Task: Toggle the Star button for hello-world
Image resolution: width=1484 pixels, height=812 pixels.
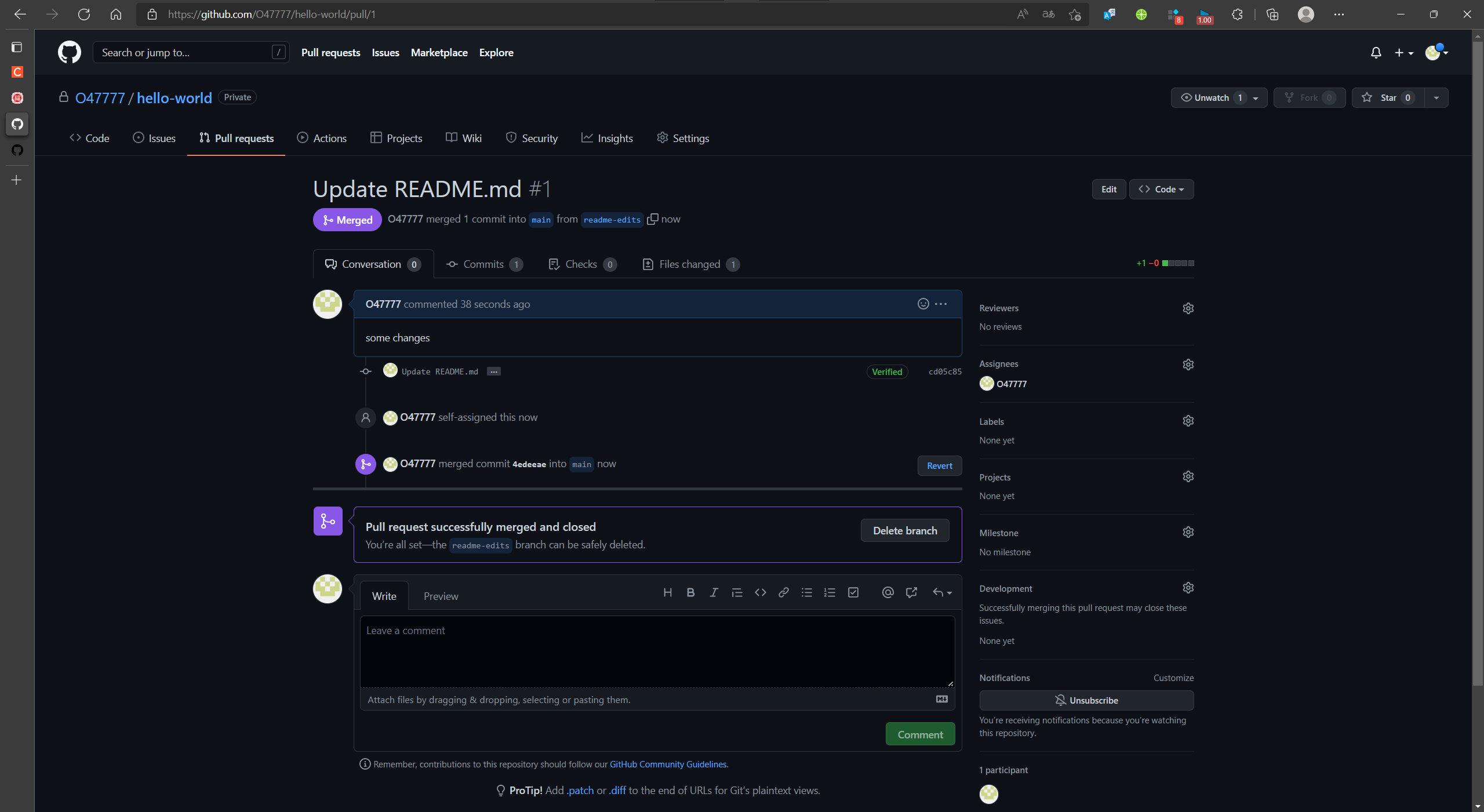Action: tap(1388, 97)
